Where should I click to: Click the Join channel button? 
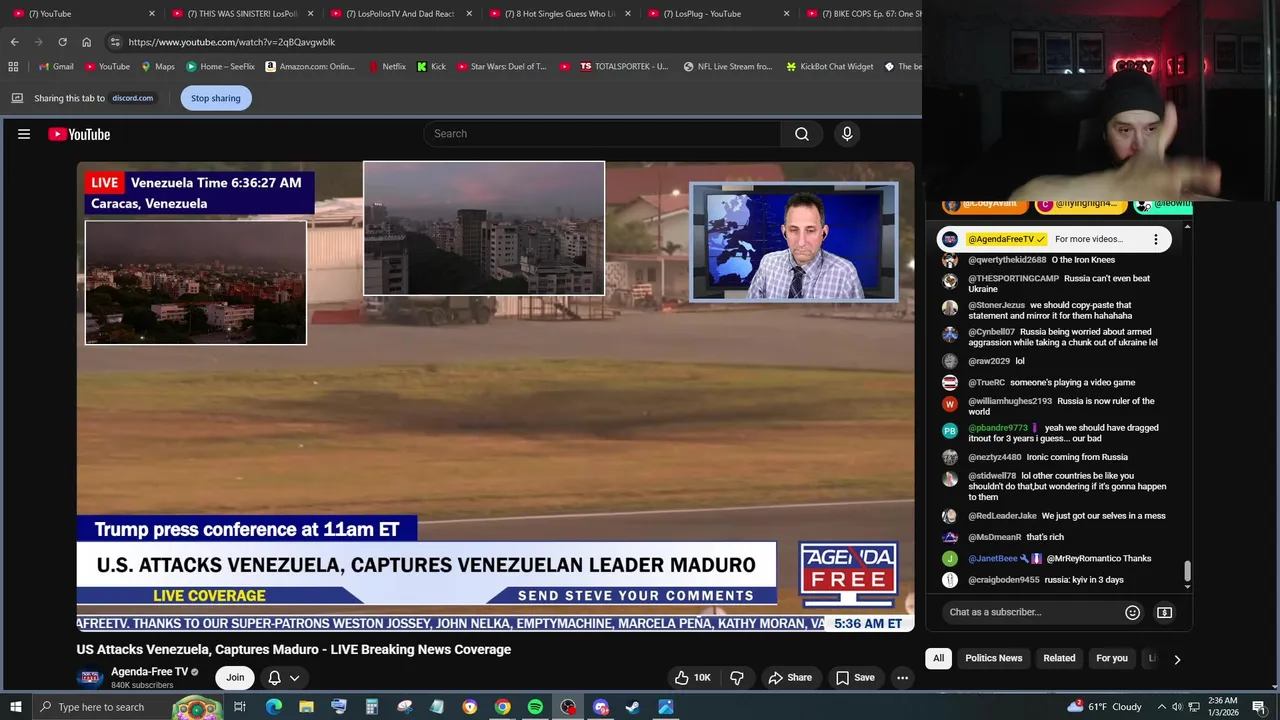(x=235, y=678)
